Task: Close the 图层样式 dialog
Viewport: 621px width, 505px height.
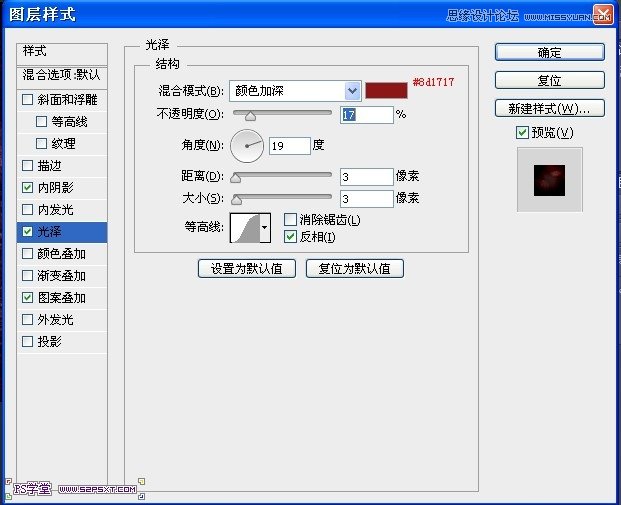Action: coord(603,15)
